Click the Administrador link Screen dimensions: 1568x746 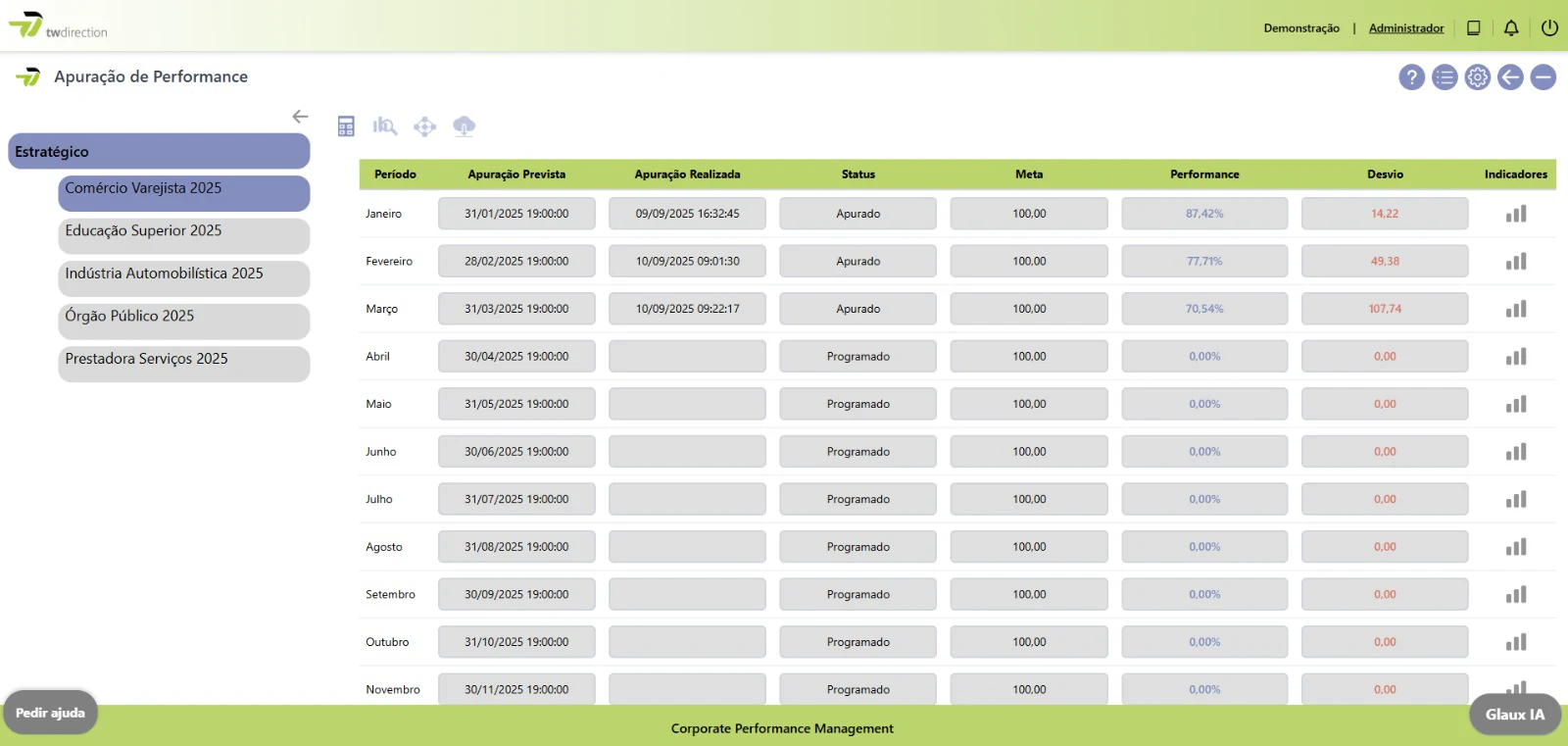(1406, 28)
